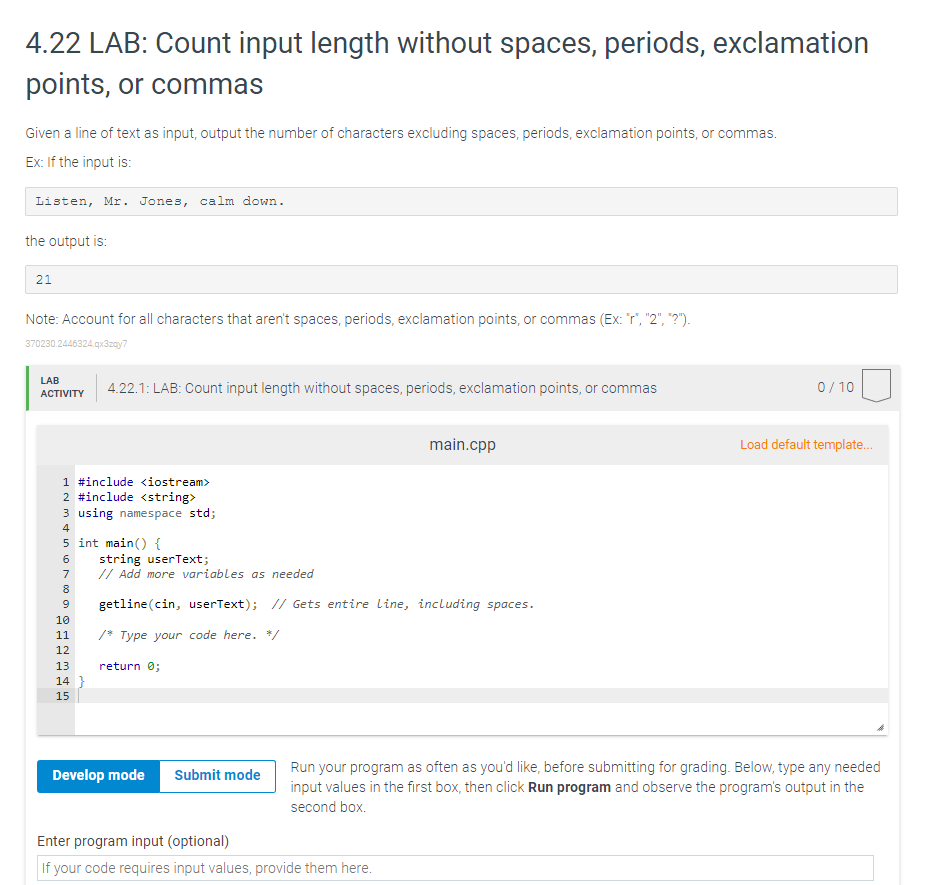The height and width of the screenshot is (885, 947).
Task: Click the 0 / 10 score display
Action: [x=835, y=387]
